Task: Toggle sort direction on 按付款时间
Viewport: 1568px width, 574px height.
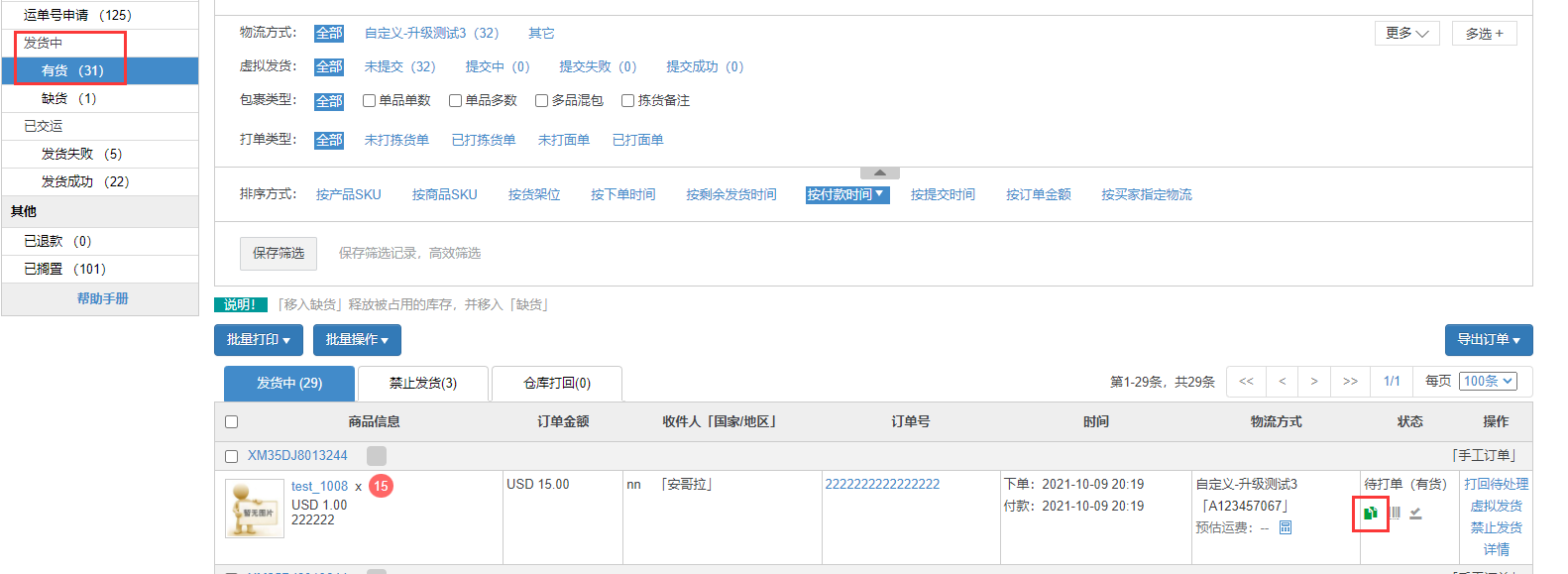Action: (846, 194)
